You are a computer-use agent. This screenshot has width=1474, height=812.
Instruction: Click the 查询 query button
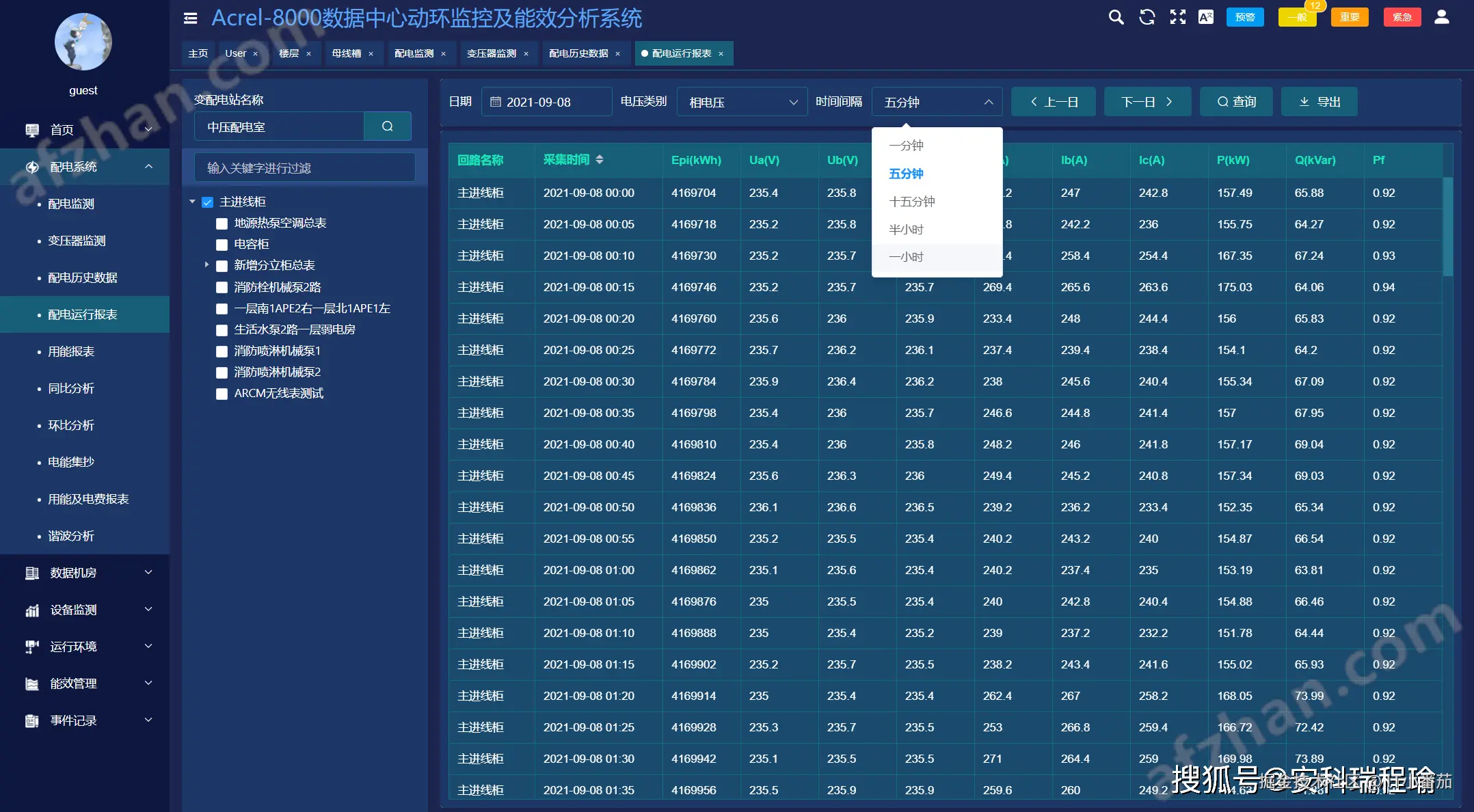pyautogui.click(x=1237, y=102)
